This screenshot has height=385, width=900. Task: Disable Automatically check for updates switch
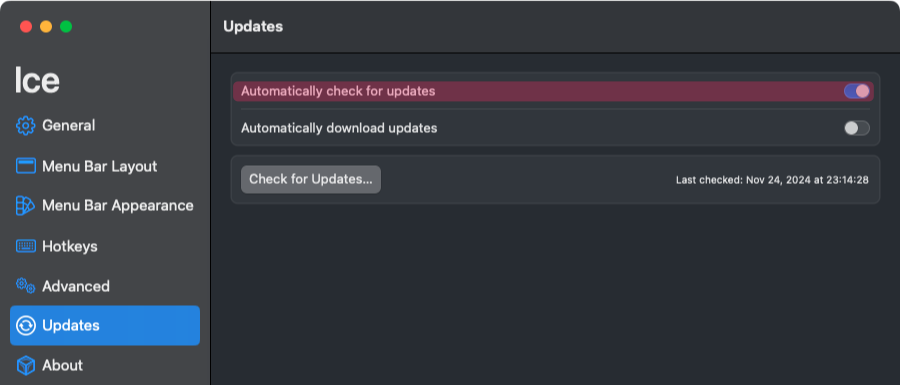coord(856,91)
